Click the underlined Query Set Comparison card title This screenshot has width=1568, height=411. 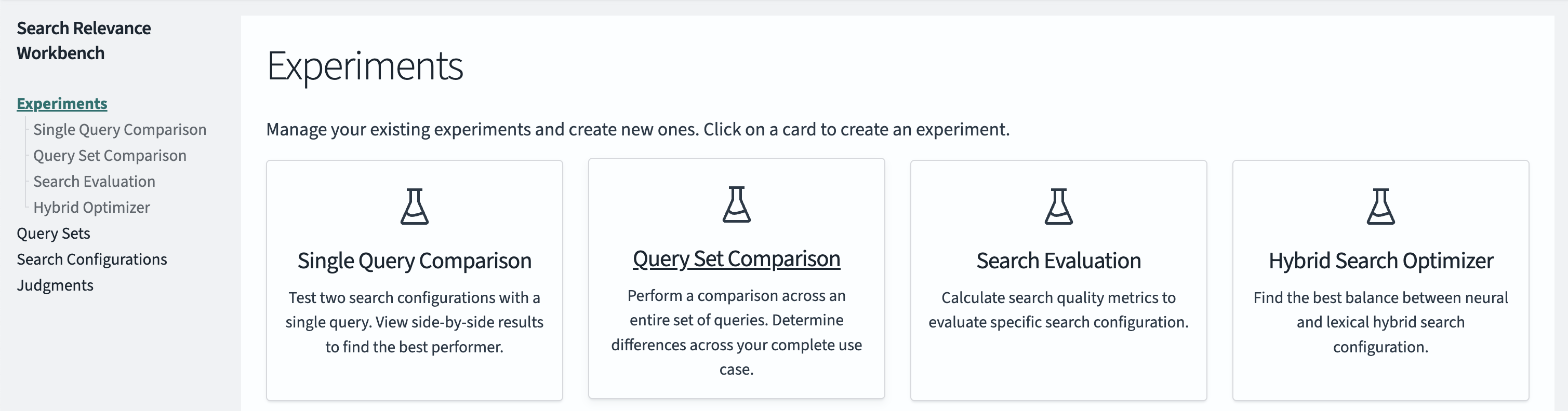(737, 259)
